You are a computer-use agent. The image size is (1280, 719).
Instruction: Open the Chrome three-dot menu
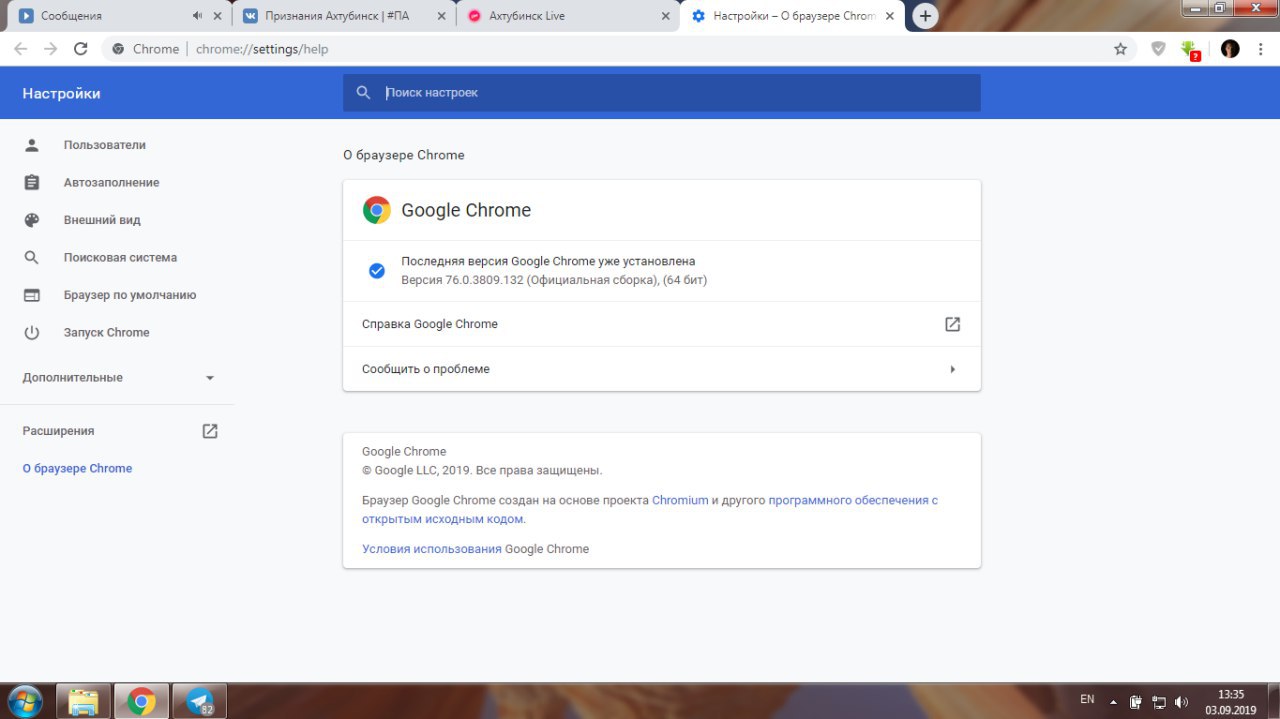point(1260,49)
